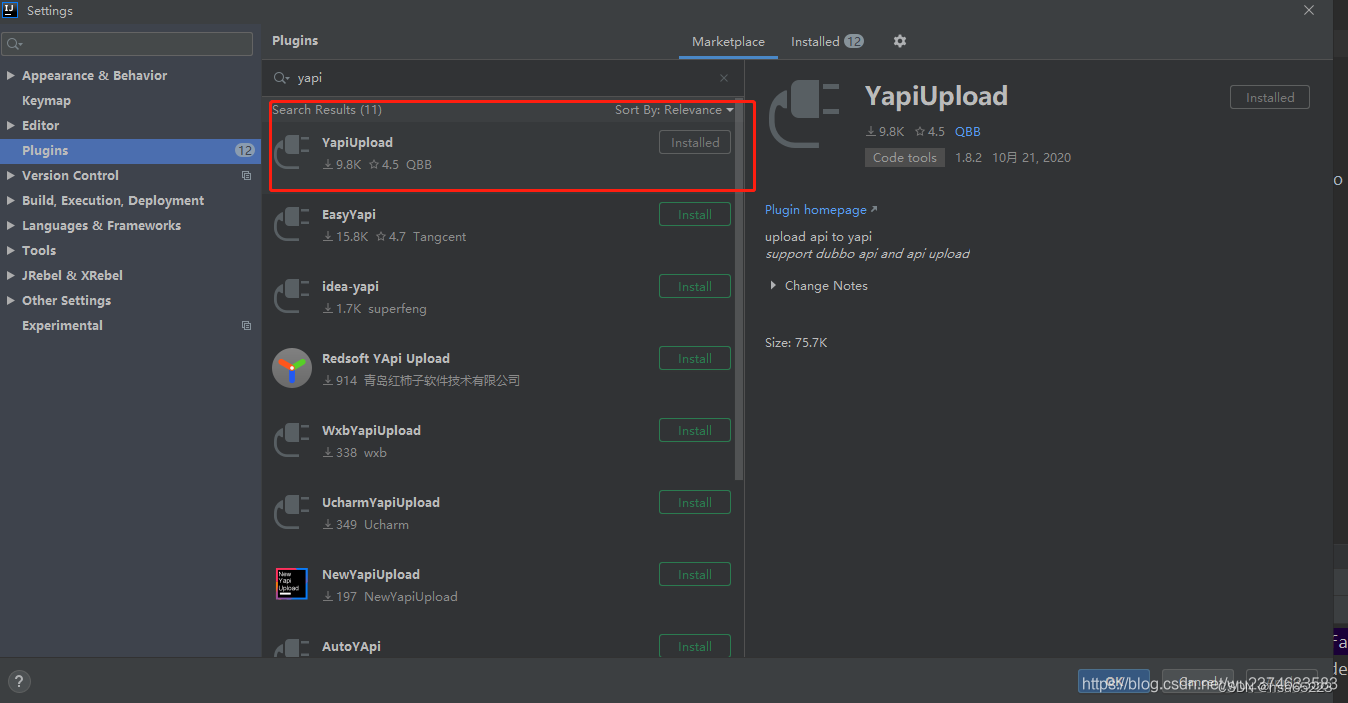Open the Plugin homepage link
Screen dimensions: 1348x703
pos(821,210)
